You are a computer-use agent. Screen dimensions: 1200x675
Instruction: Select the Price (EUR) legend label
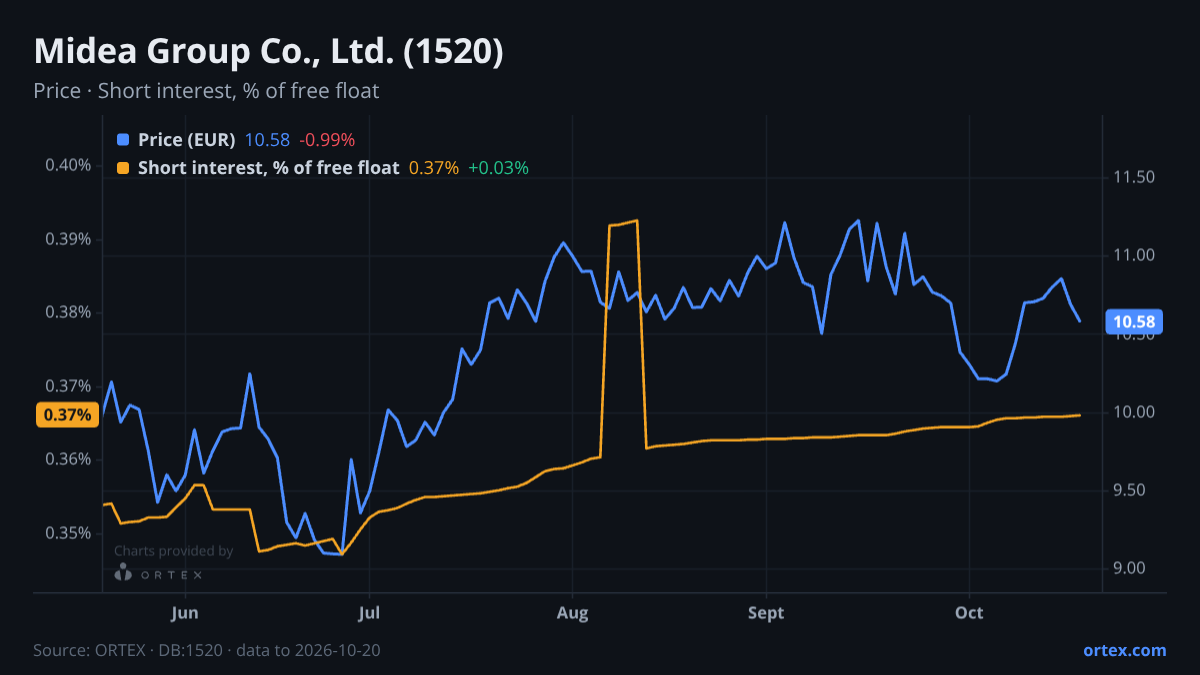tap(187, 140)
